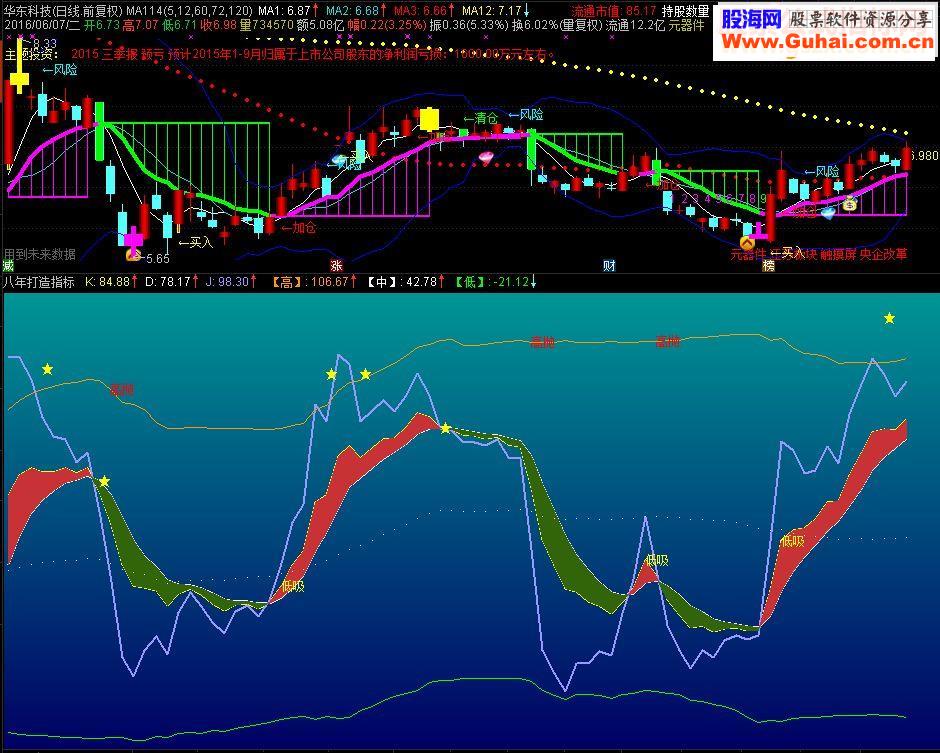Image resolution: width=940 pixels, height=753 pixels.
Task: Click the MA114(5,12,60,72,120) indicator label
Action: pyautogui.click(x=189, y=11)
